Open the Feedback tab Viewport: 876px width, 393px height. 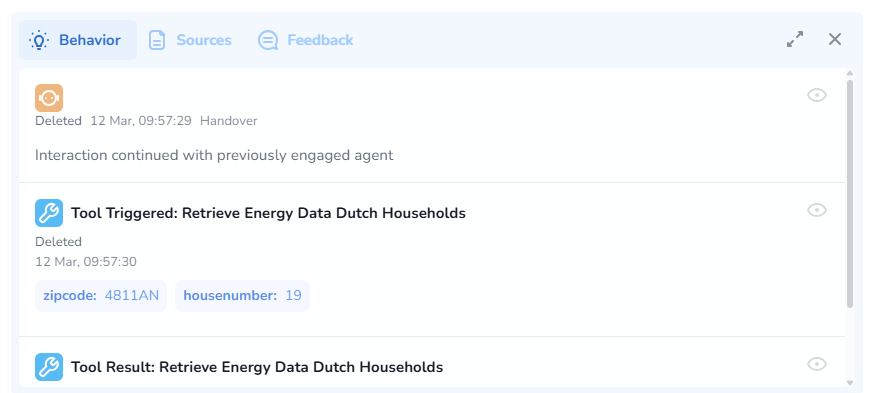coord(306,40)
